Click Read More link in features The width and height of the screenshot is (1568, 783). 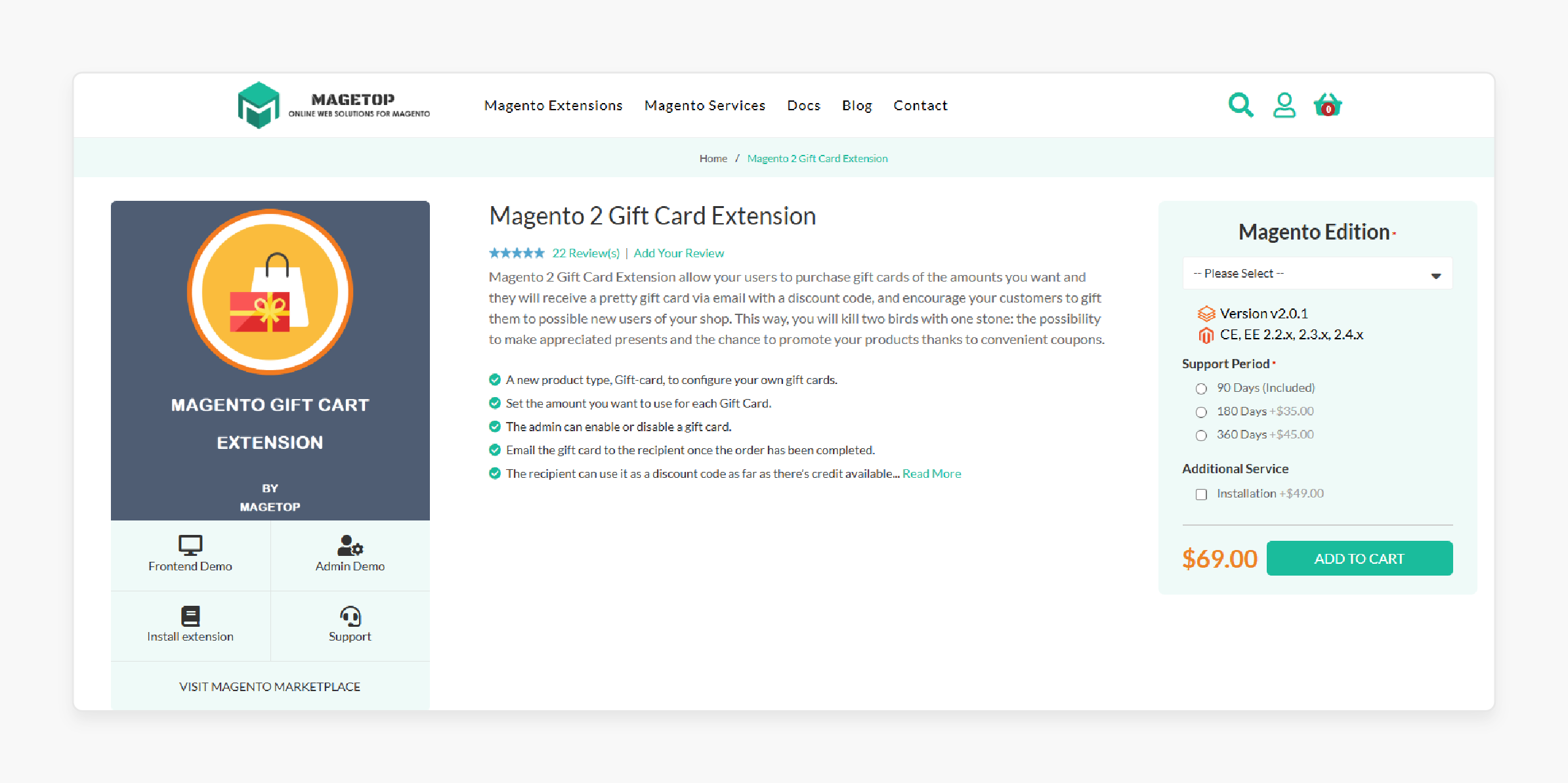[931, 473]
